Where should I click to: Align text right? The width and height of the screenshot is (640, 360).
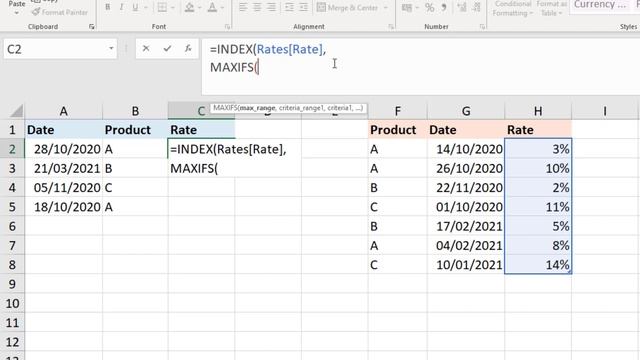click(271, 7)
